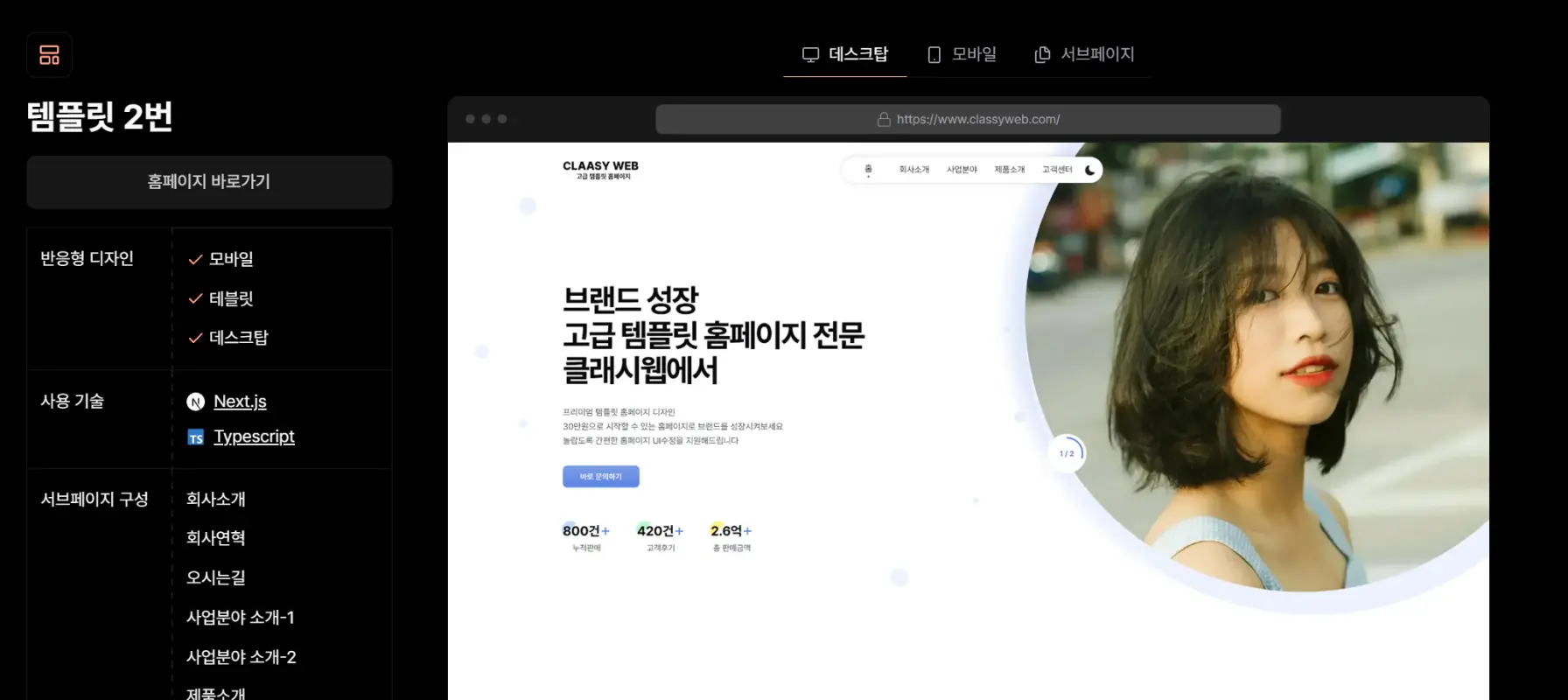Open 고객센터 in the preview navigation
This screenshot has width=1568, height=700.
click(x=1056, y=170)
